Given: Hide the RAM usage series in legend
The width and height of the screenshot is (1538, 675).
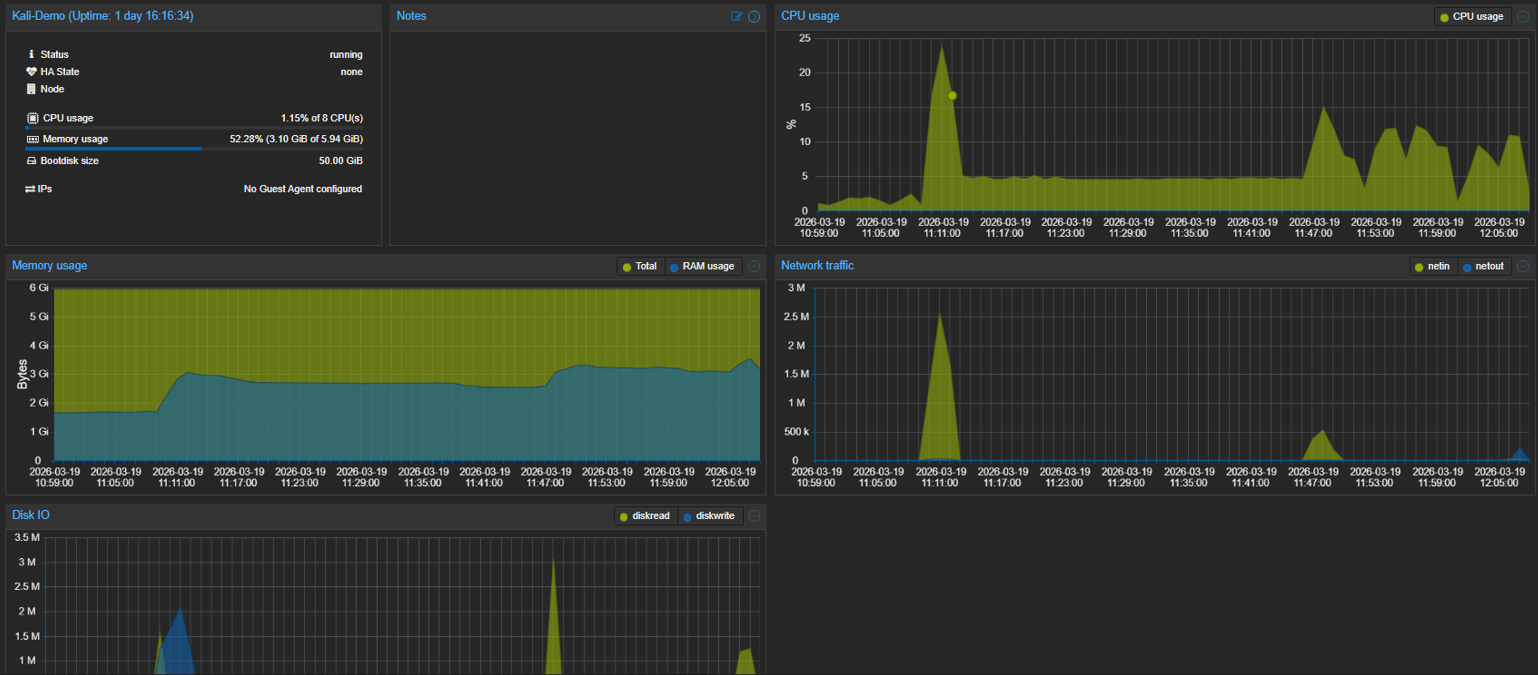Looking at the screenshot, I should [x=703, y=266].
